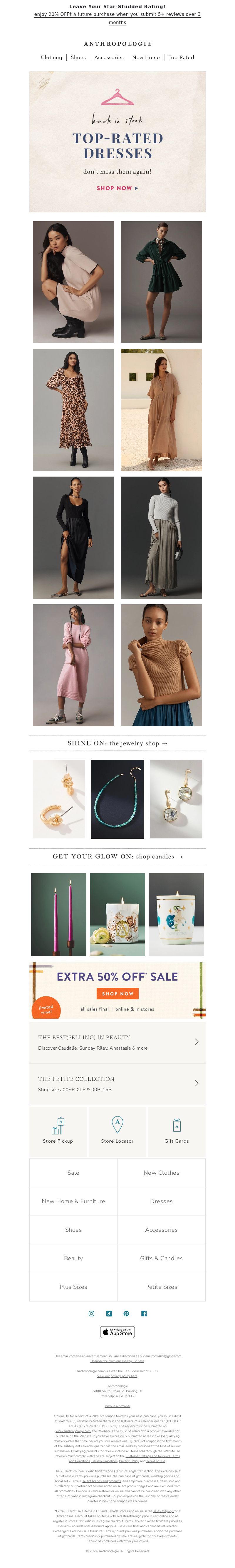Open The Petite Collection arrow

(x=196, y=1083)
